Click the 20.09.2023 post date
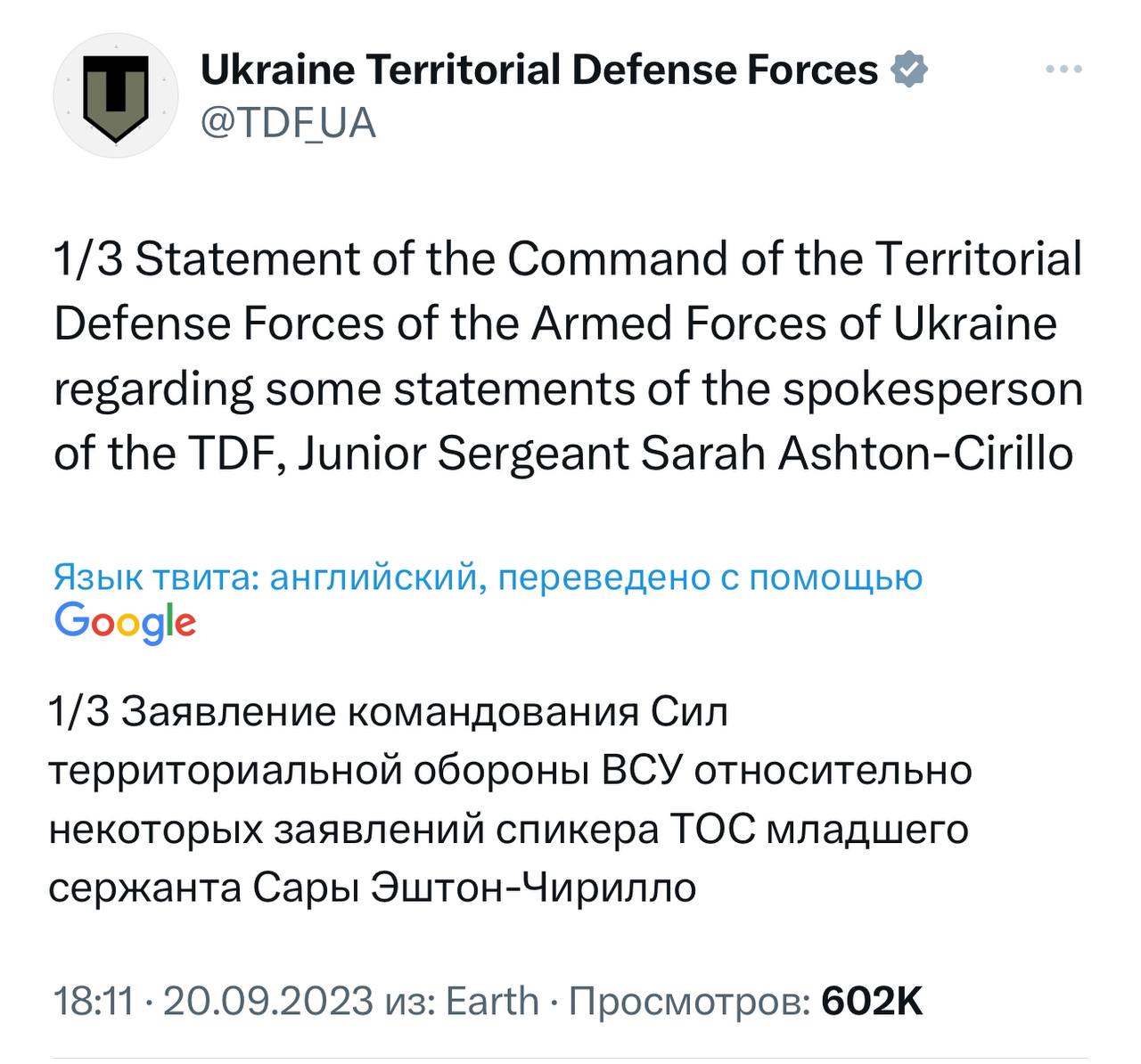This screenshot has width=1141, height=1064. tap(267, 1001)
